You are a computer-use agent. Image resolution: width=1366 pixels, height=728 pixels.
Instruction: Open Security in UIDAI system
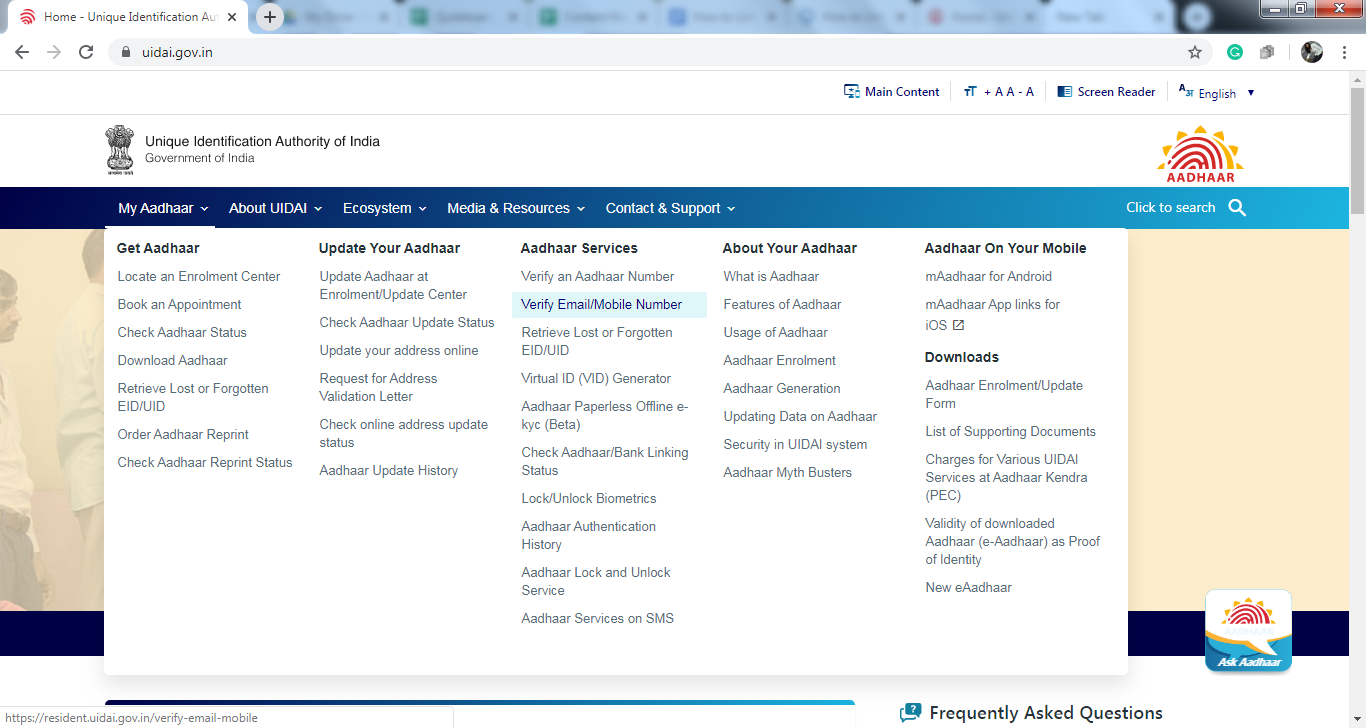tap(795, 445)
